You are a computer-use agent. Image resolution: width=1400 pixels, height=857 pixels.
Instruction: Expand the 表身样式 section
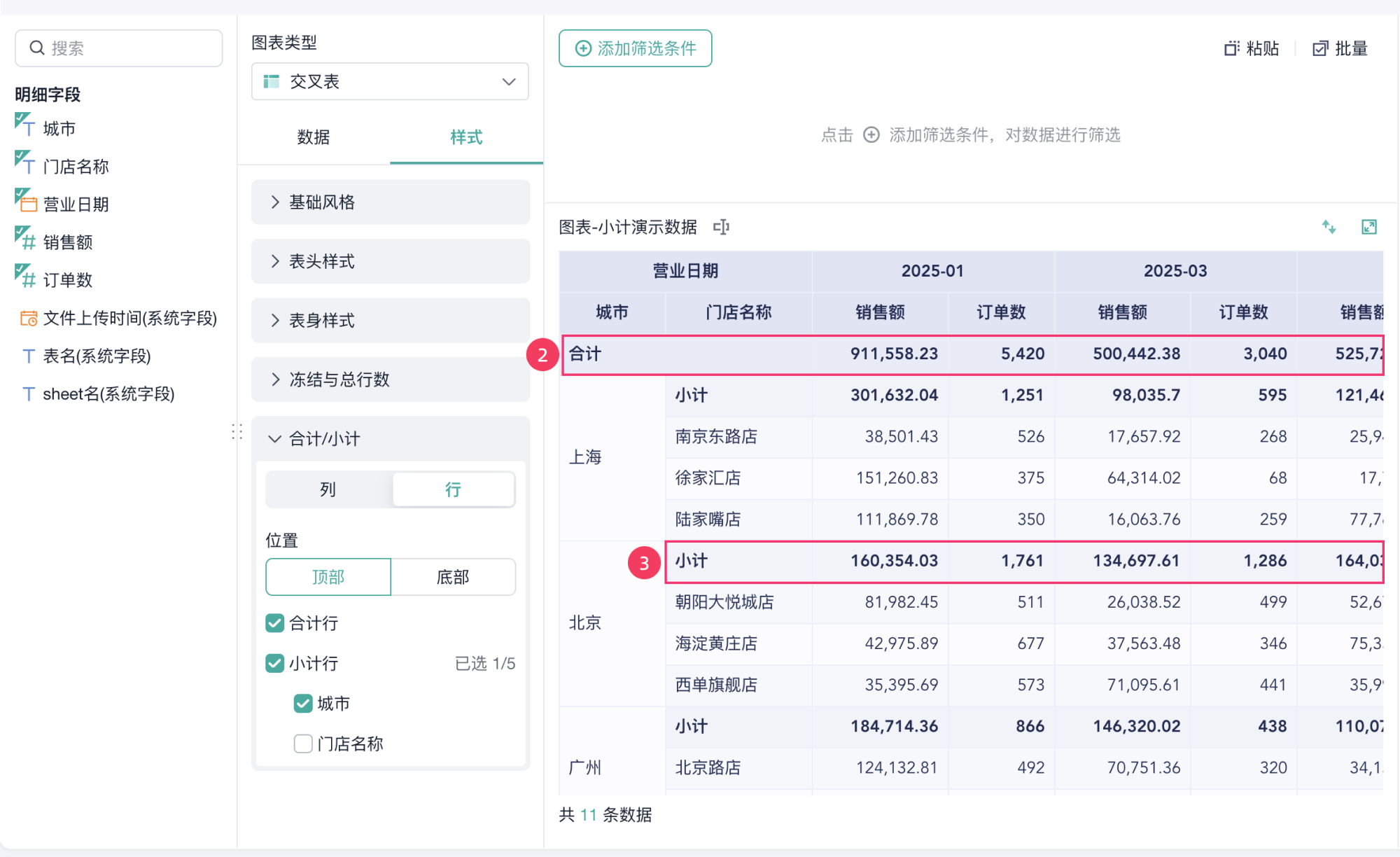coord(391,321)
